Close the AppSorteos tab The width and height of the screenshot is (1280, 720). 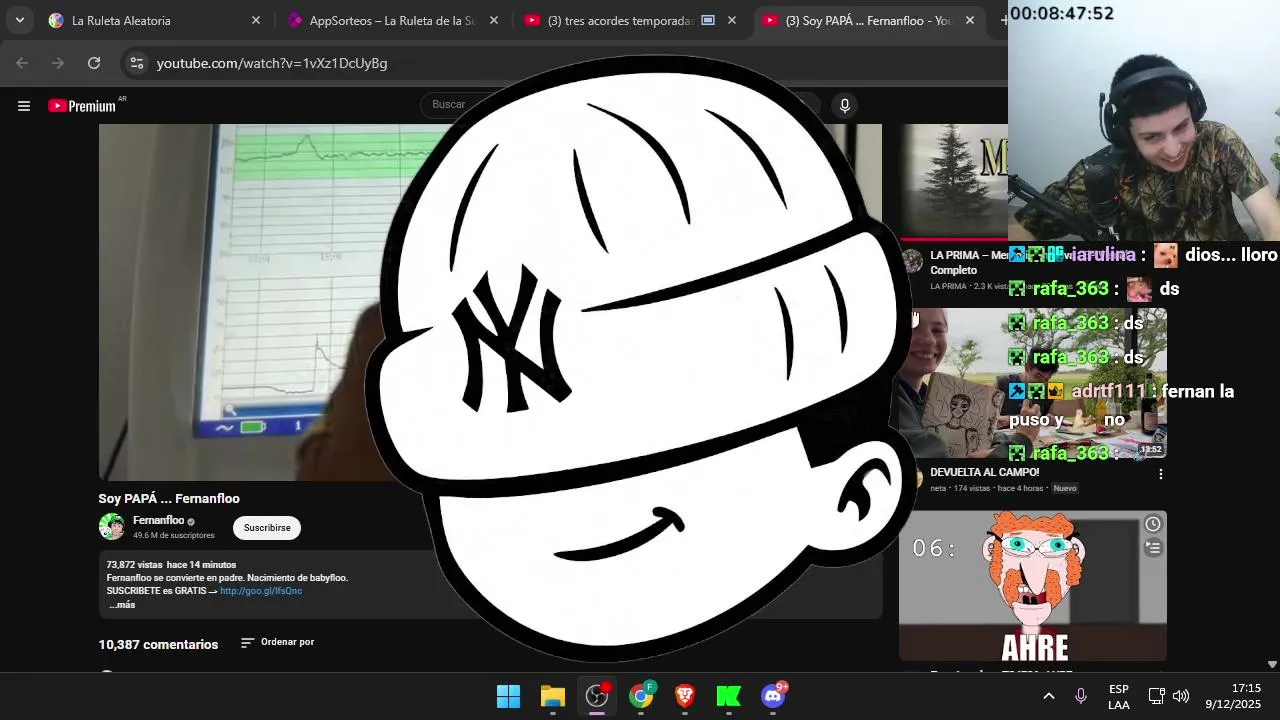[493, 20]
